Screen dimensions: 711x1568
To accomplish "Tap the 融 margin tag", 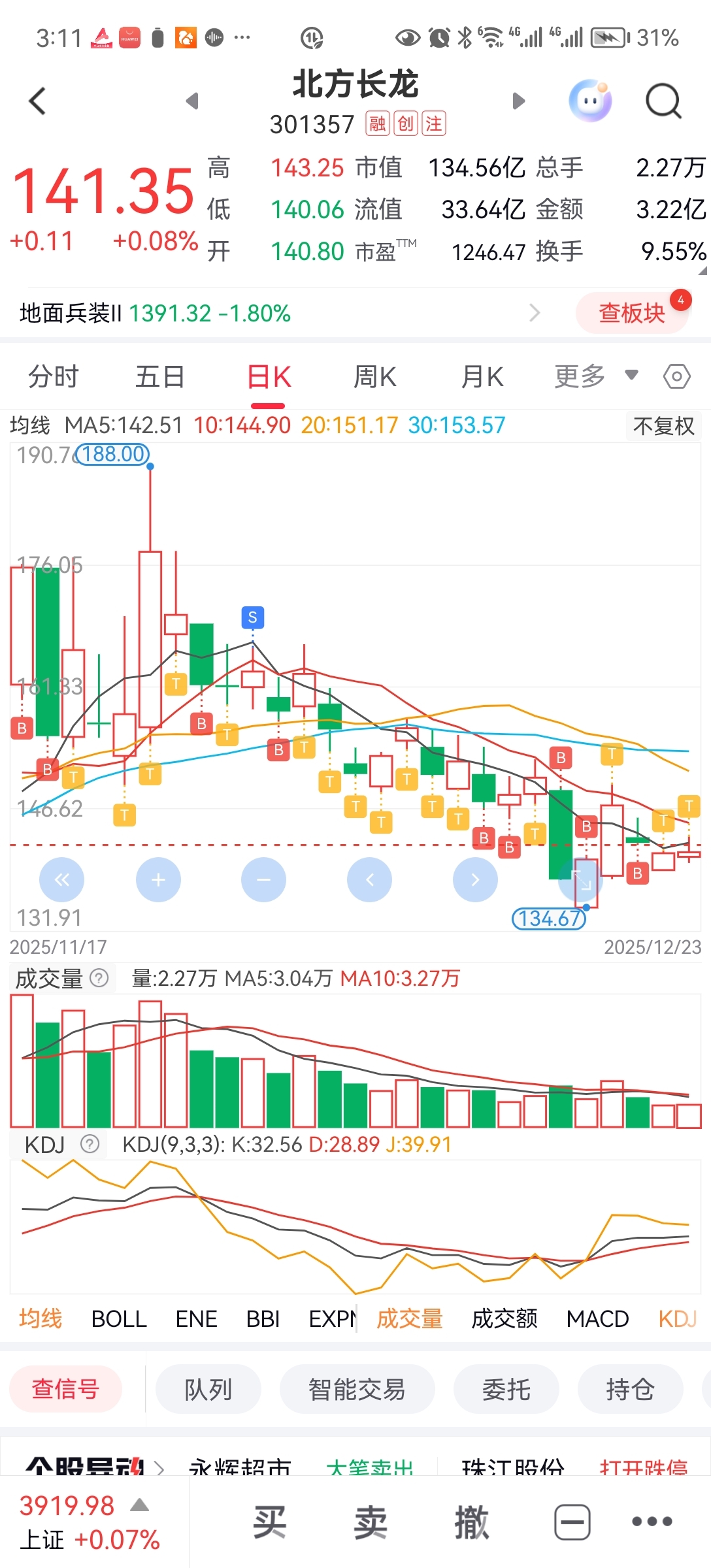I will pyautogui.click(x=378, y=123).
